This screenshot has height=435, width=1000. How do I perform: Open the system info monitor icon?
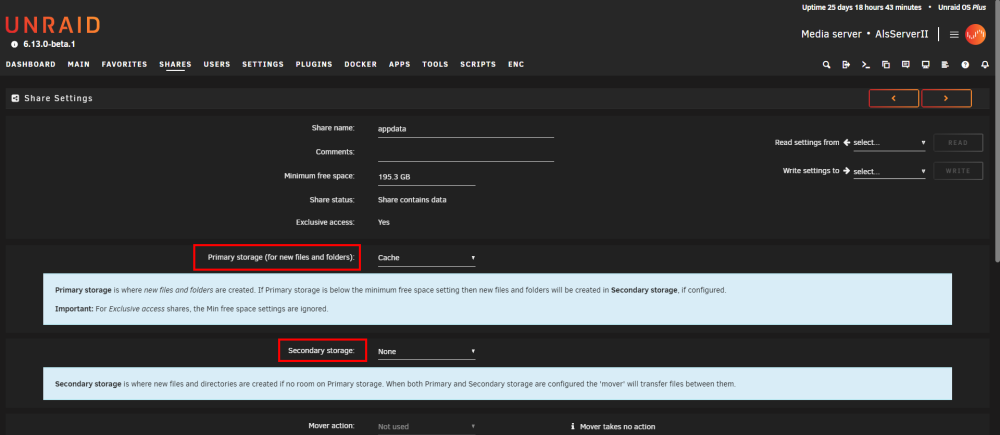point(925,64)
